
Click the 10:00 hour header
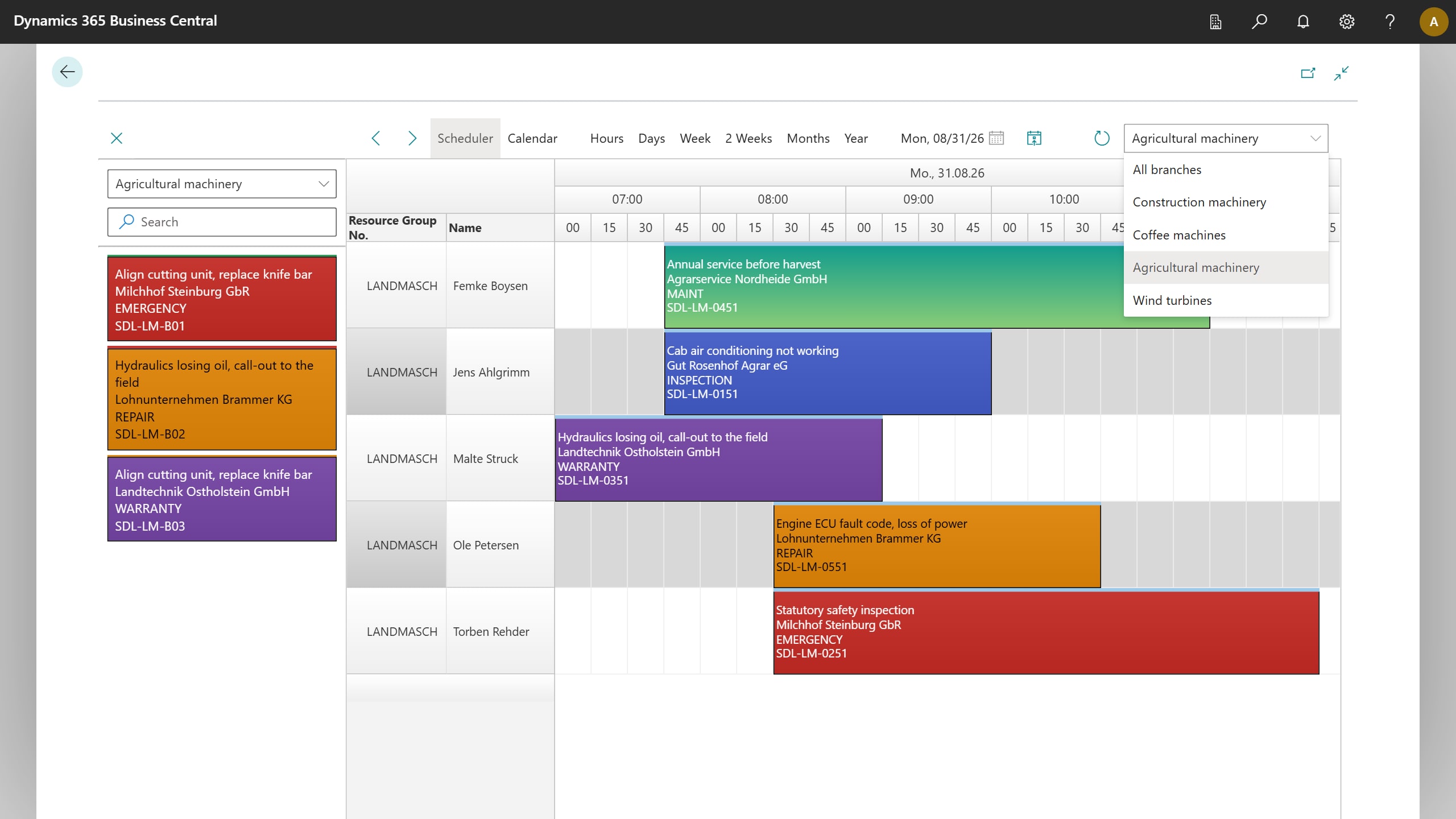pos(1064,200)
